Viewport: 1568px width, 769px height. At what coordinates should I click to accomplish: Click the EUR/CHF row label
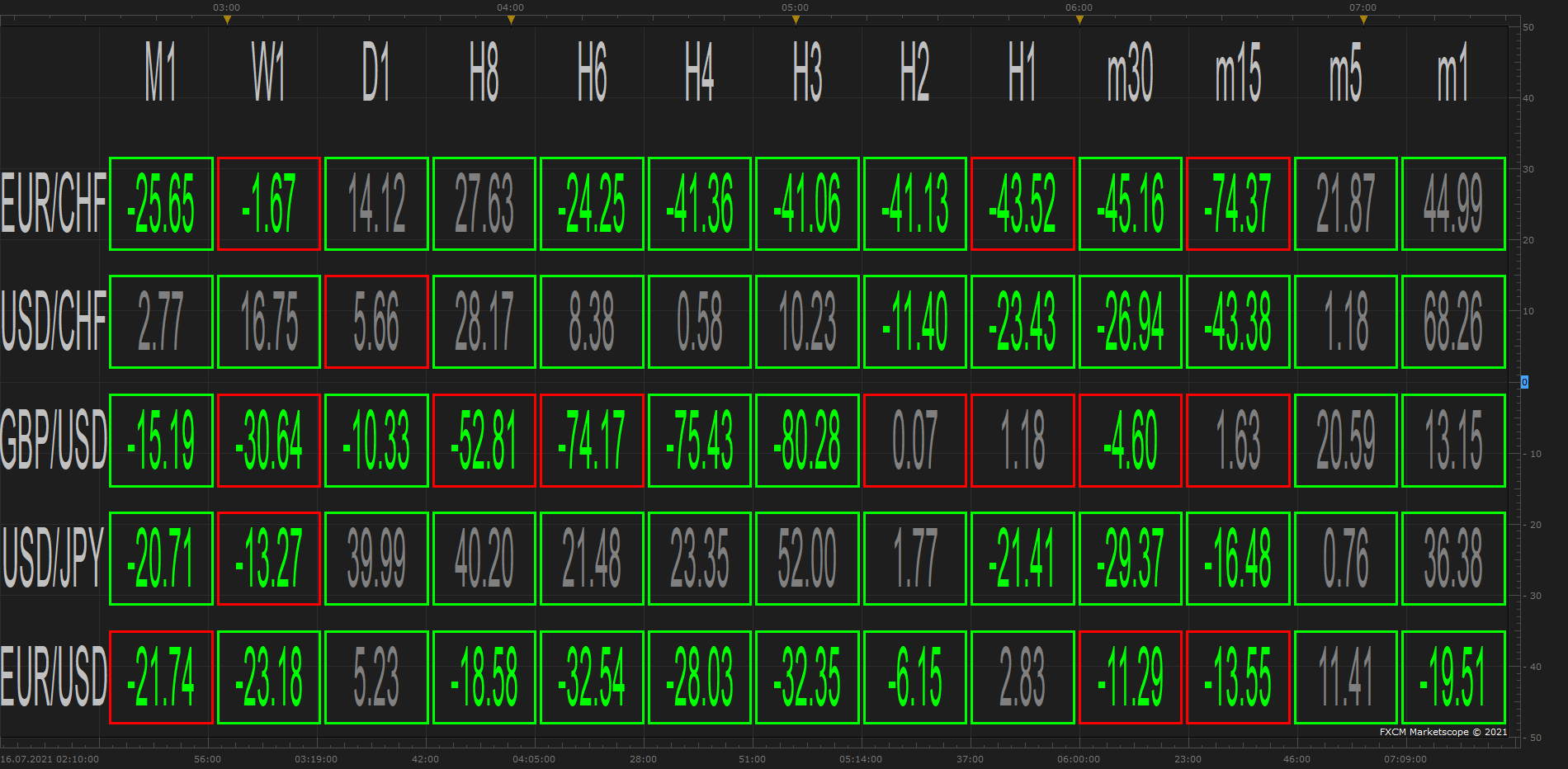coord(54,203)
